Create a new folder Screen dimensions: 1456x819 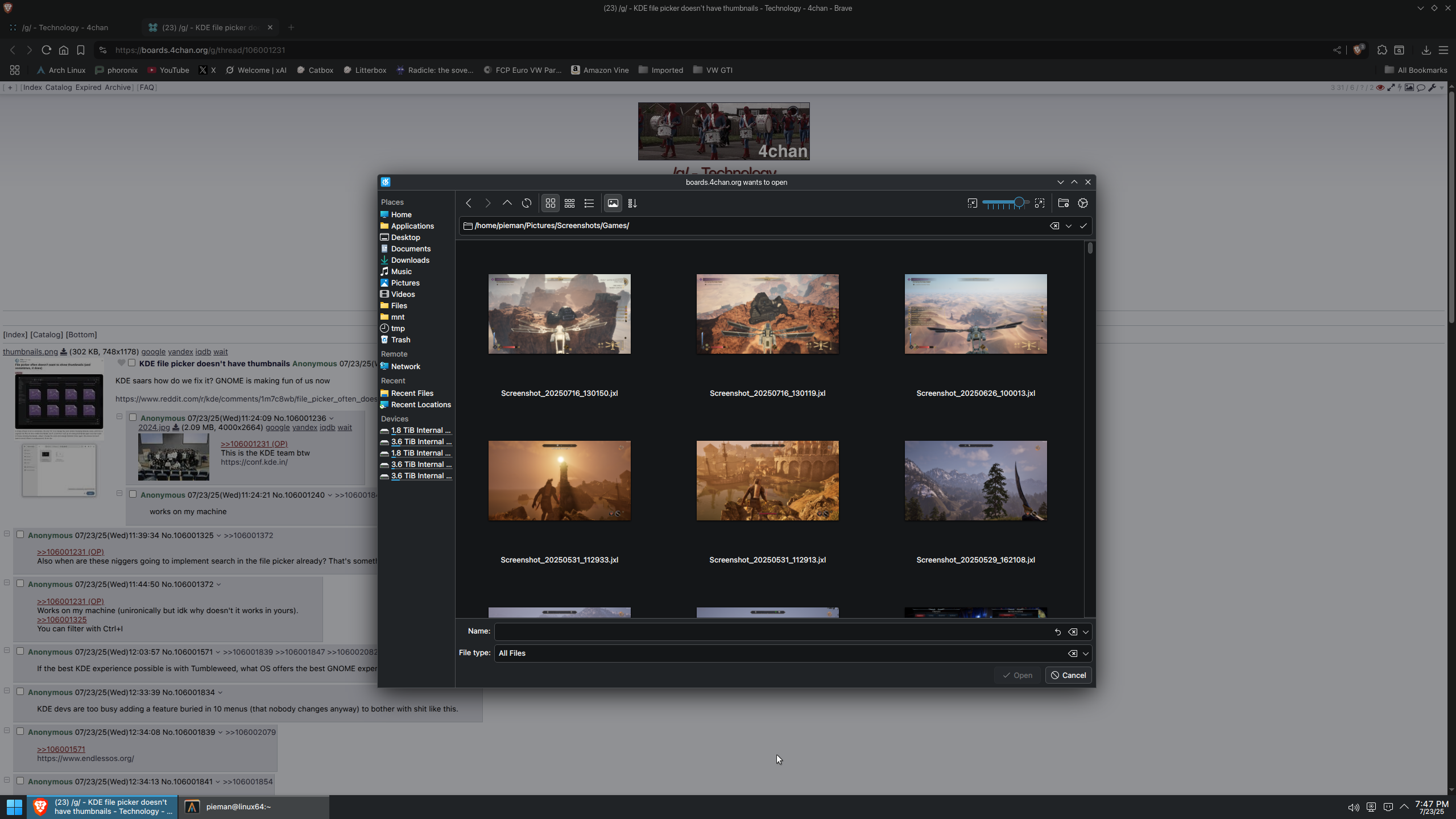click(x=1064, y=203)
